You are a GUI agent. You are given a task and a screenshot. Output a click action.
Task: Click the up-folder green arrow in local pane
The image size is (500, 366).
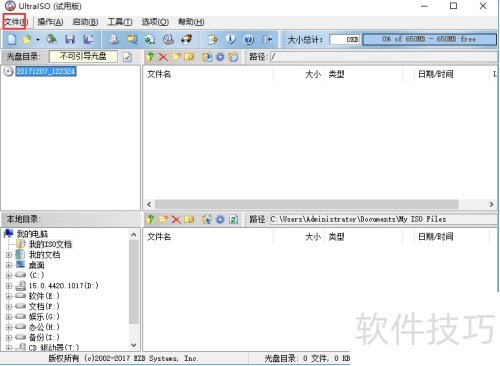[150, 219]
